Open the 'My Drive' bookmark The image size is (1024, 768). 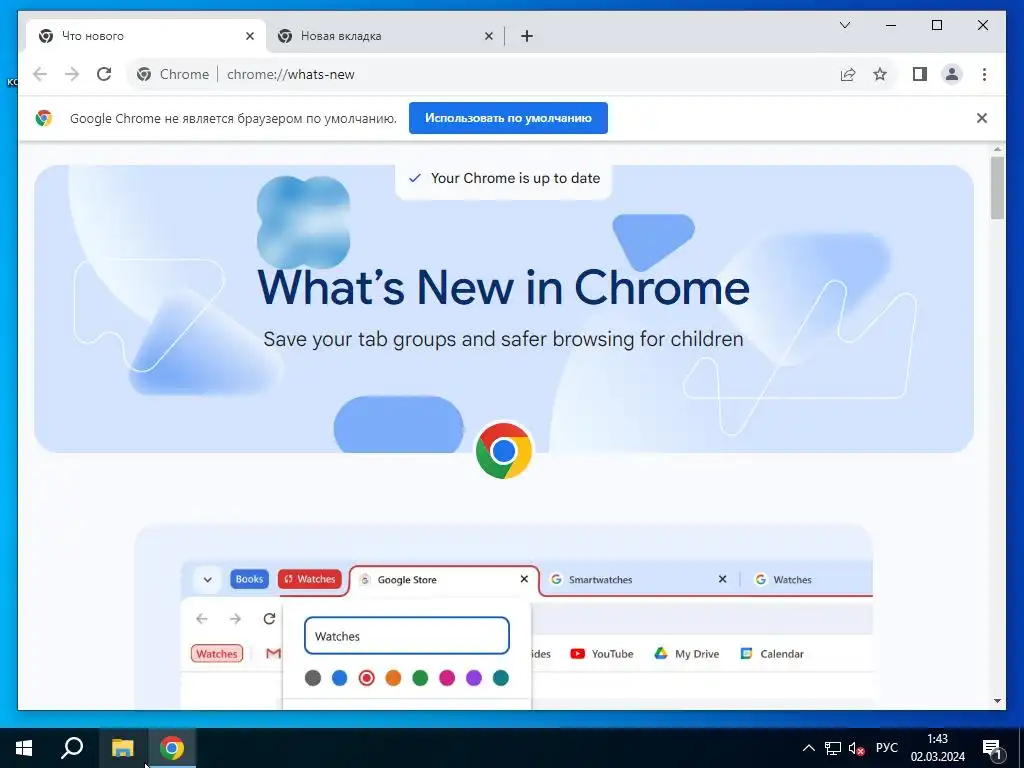[x=686, y=654]
